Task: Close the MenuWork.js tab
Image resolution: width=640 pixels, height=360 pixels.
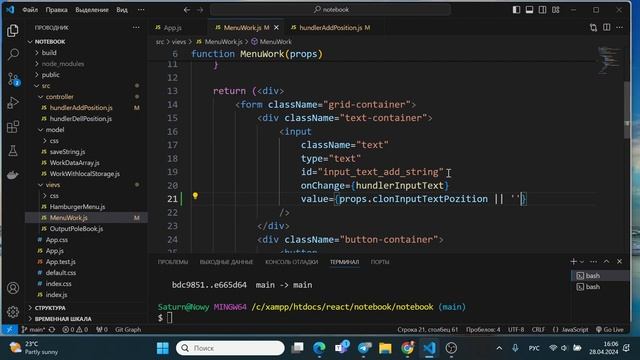Action: point(276,27)
